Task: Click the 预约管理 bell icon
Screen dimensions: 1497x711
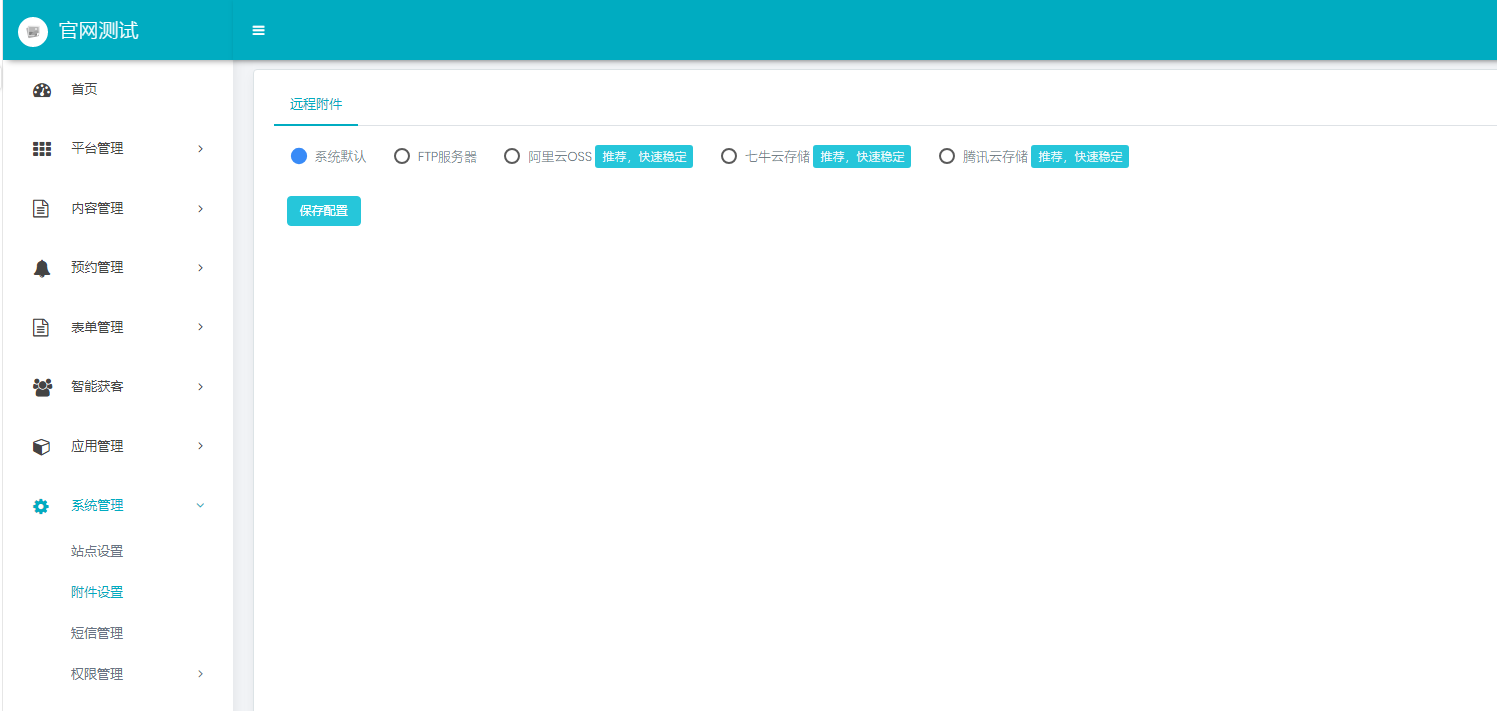Action: coord(41,268)
